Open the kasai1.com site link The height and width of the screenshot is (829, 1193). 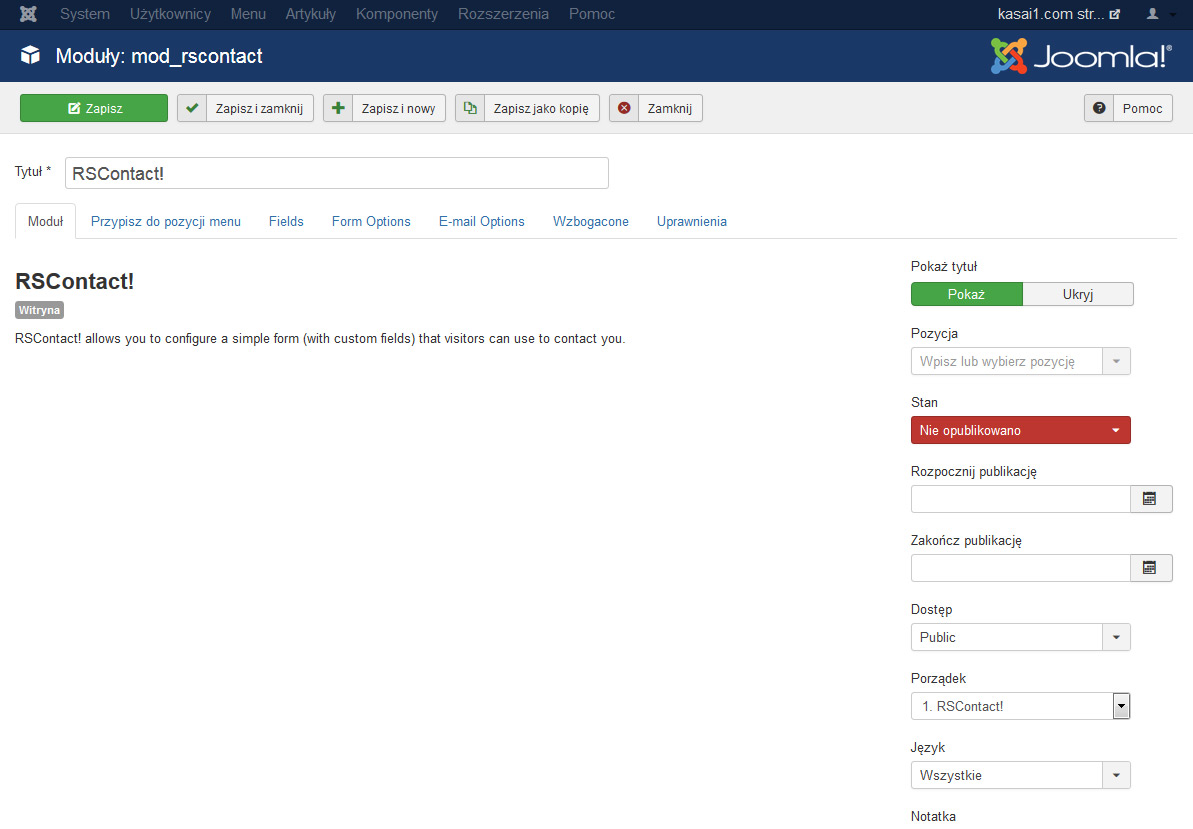[x=1058, y=14]
